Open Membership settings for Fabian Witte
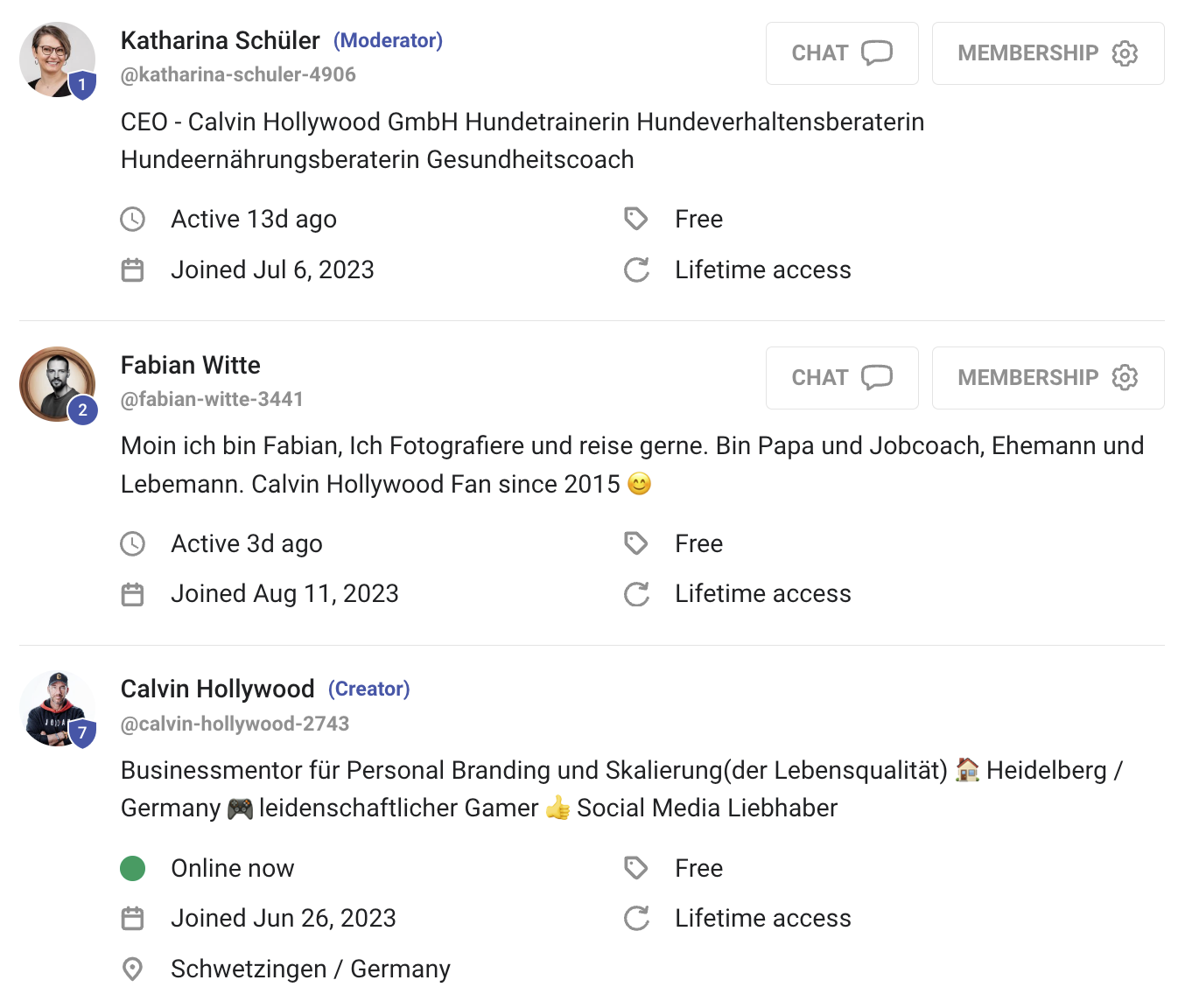 (1047, 378)
